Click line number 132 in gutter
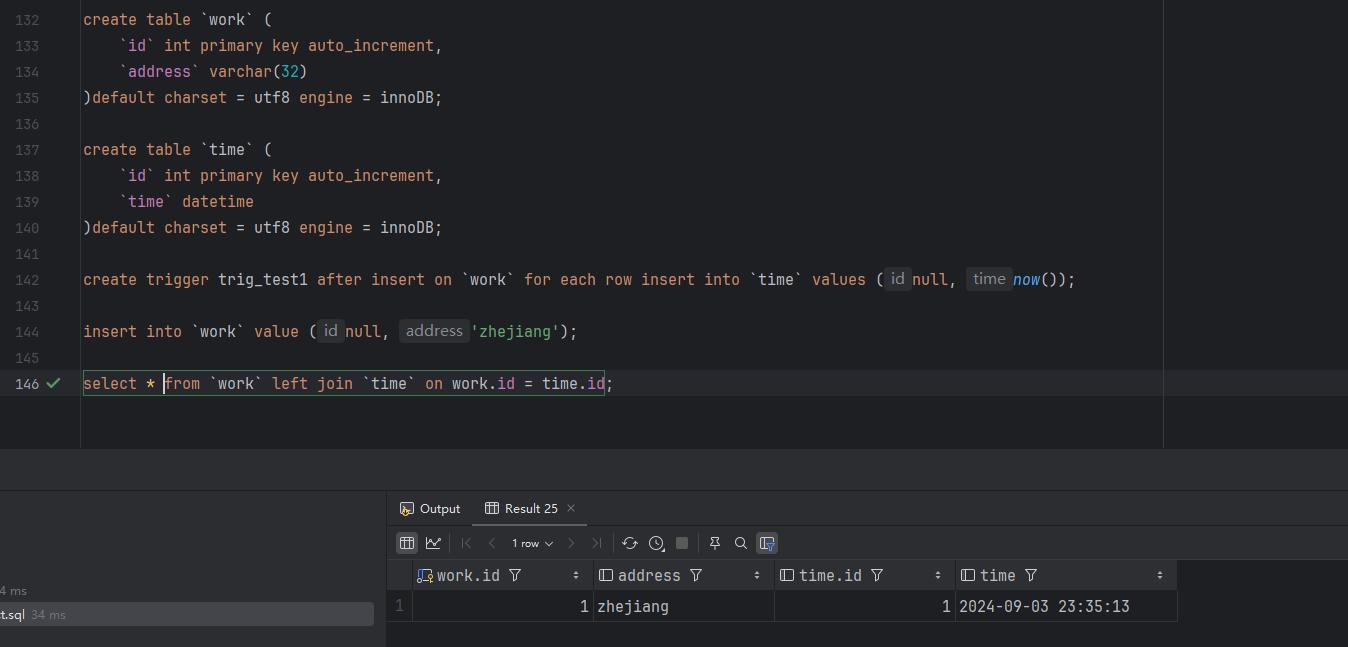 coord(28,20)
